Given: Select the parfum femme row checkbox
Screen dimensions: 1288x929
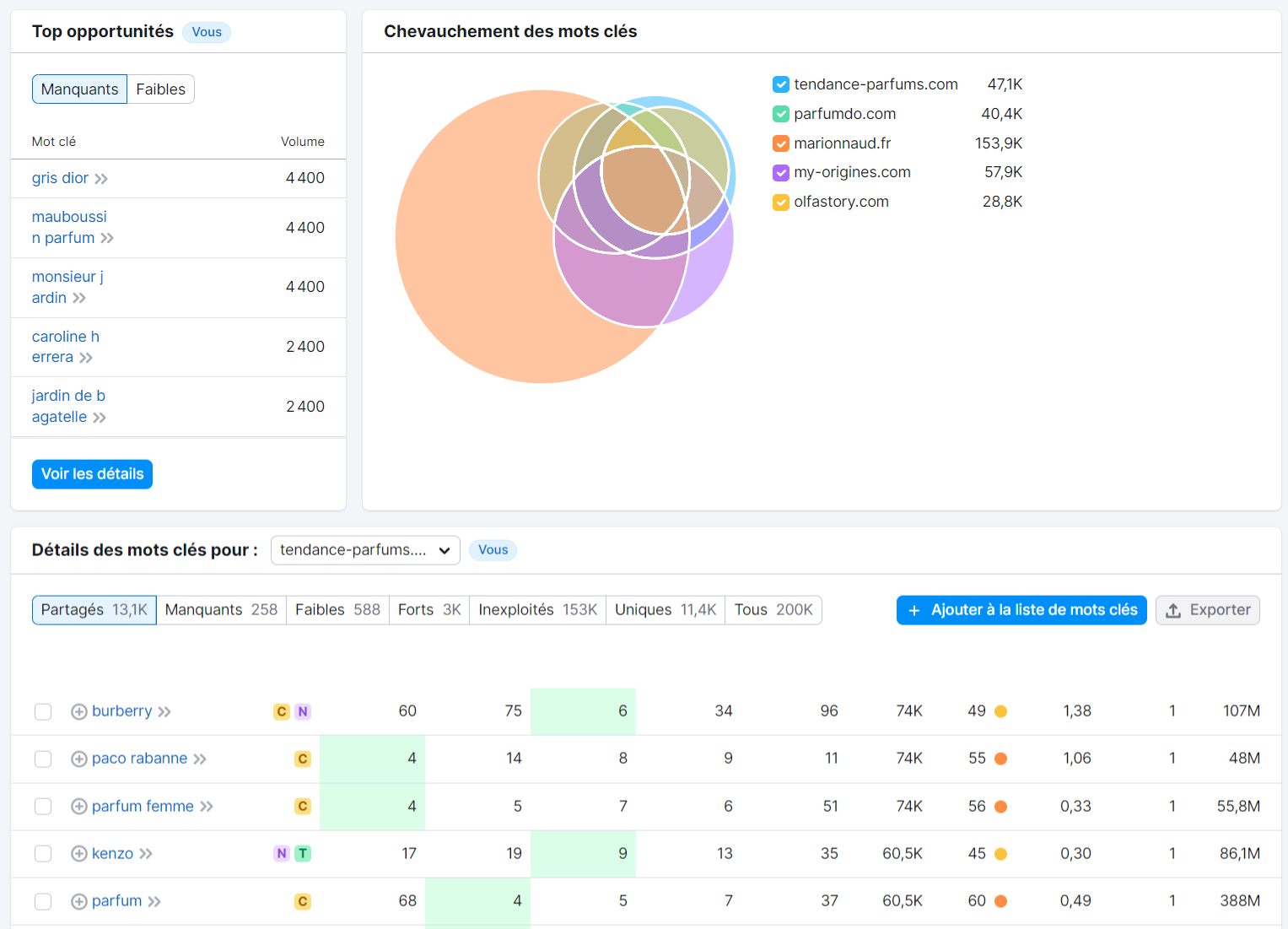Looking at the screenshot, I should click(43, 807).
